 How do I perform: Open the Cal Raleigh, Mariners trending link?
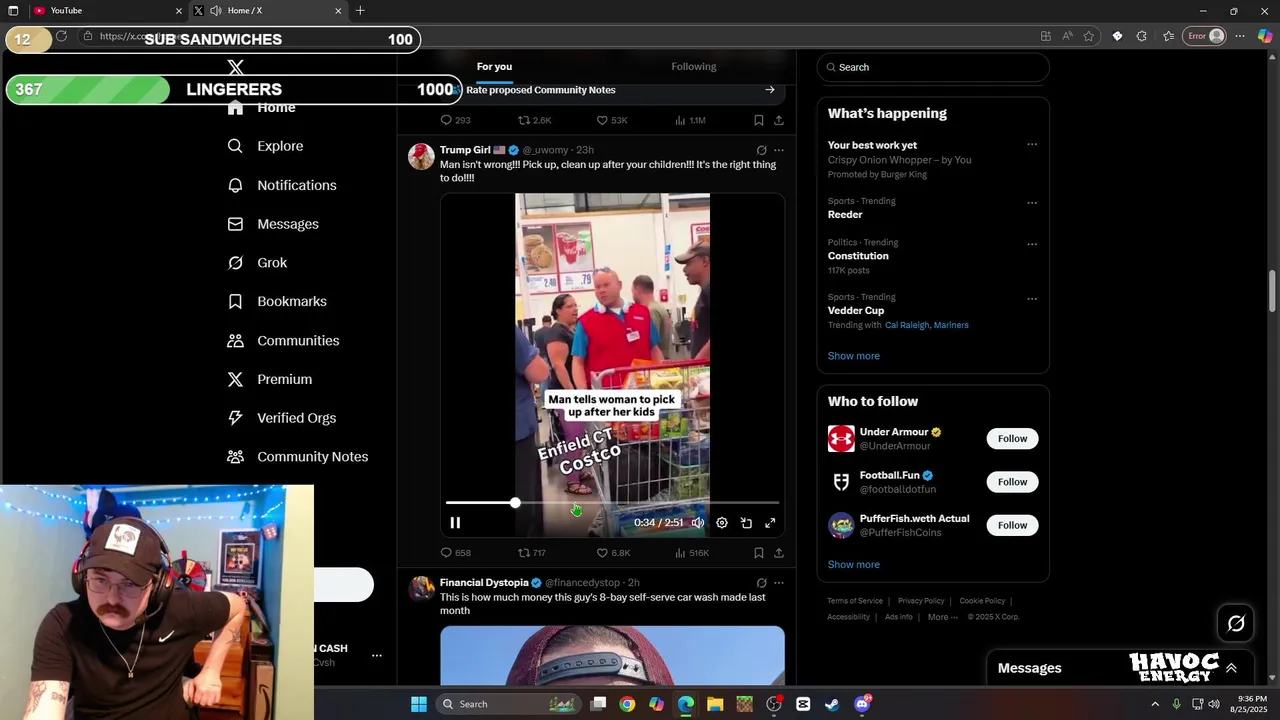(x=926, y=325)
